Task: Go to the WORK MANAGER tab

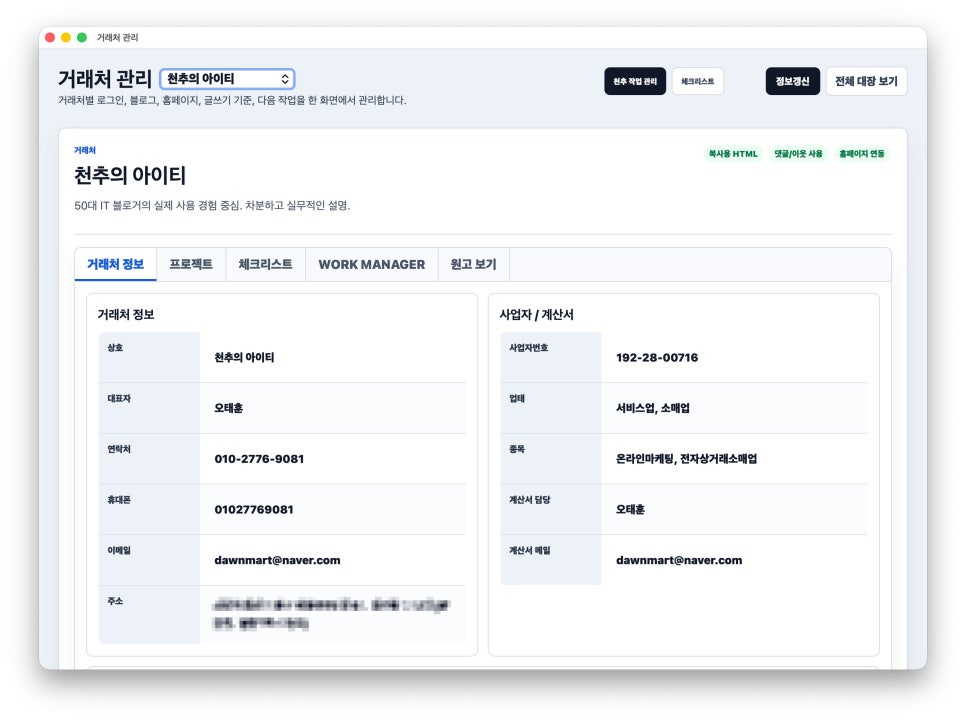Action: [371, 264]
